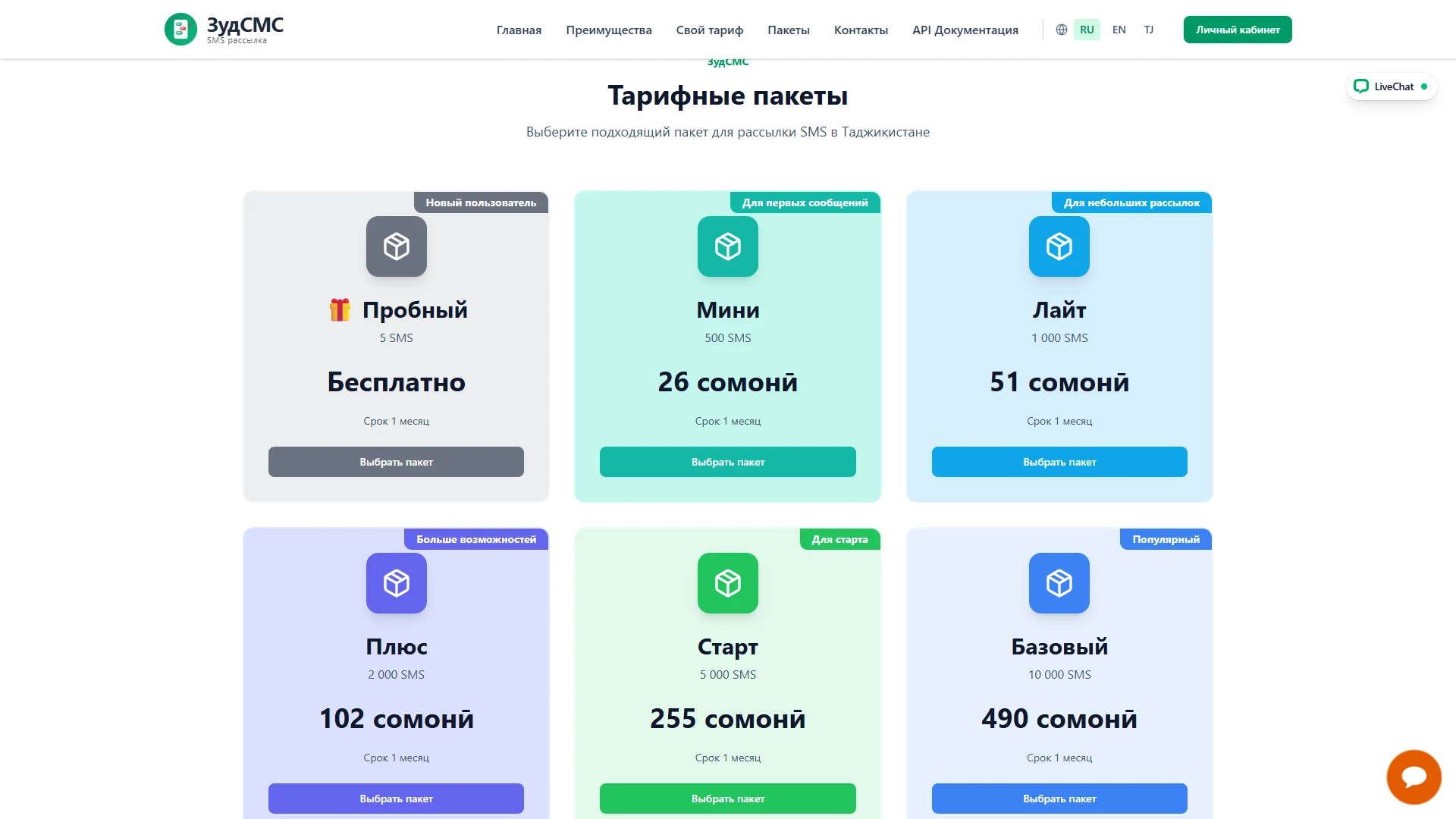The height and width of the screenshot is (819, 1456).
Task: Click the 5 000 SMS label
Action: 728,675
